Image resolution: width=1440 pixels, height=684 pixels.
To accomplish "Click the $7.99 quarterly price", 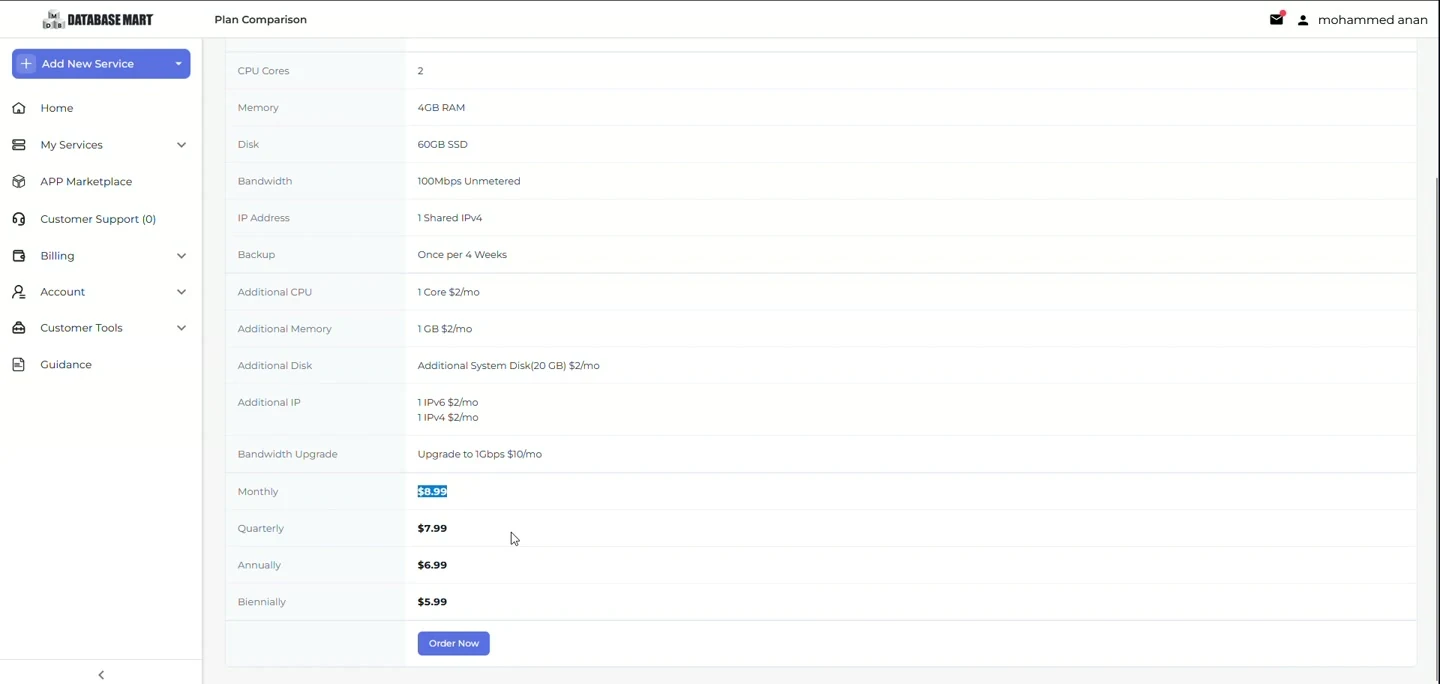I will 432,528.
